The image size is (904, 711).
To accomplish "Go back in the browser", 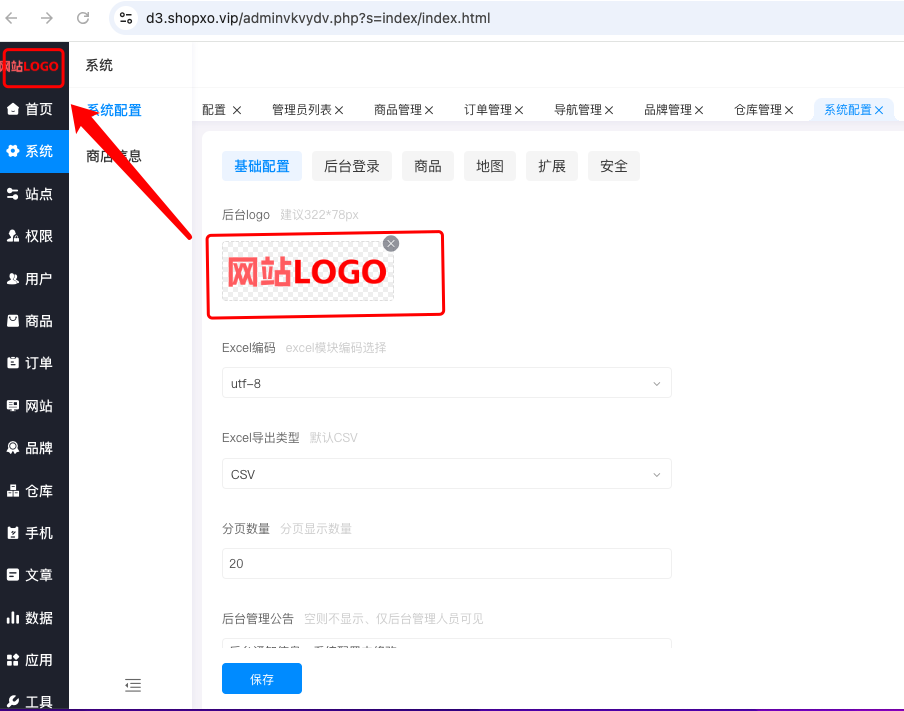I will pyautogui.click(x=12, y=18).
